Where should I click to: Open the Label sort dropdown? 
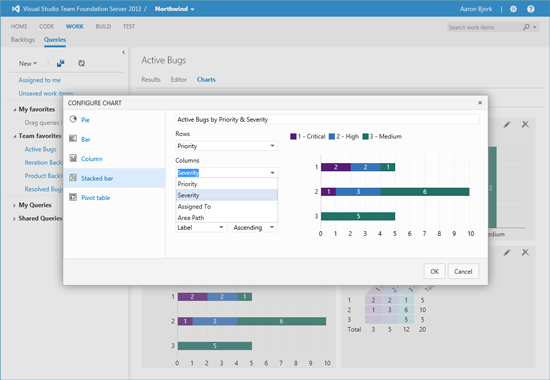coord(201,227)
